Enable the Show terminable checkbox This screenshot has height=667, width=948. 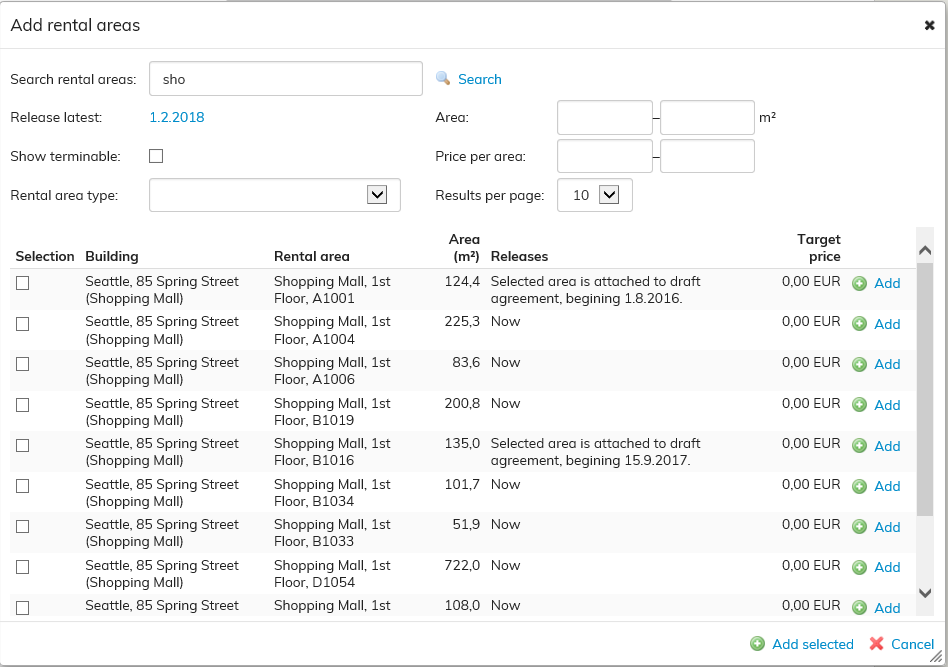[x=156, y=156]
